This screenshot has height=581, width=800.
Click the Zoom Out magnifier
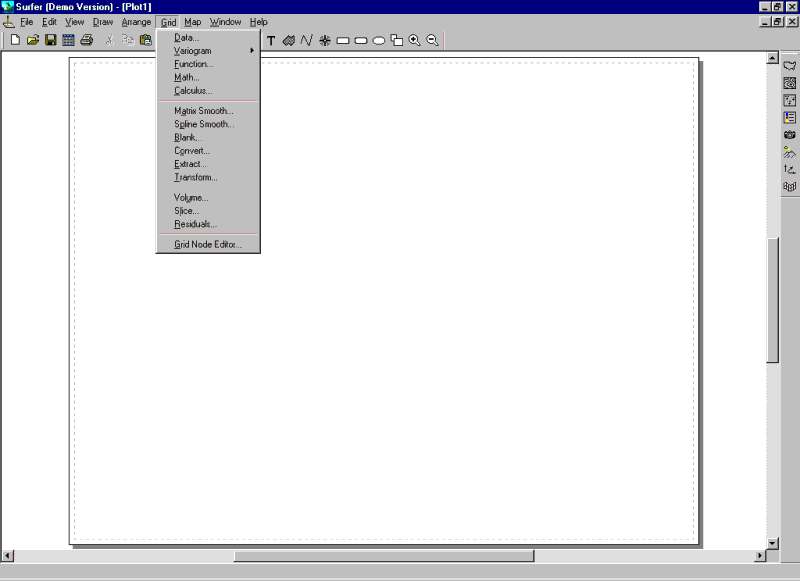432,40
